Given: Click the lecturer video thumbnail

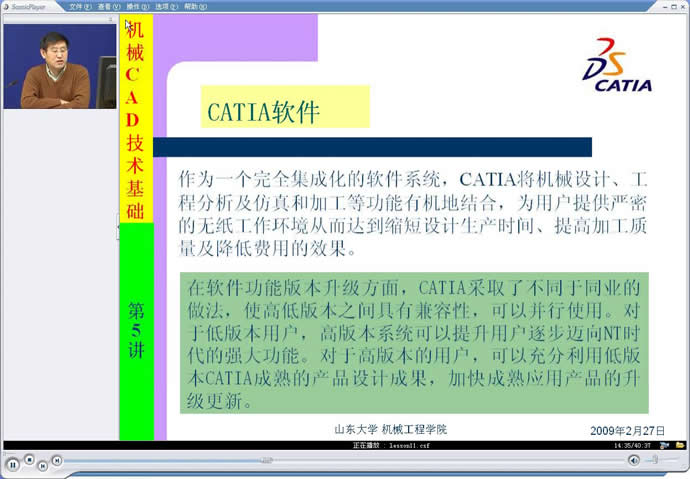Looking at the screenshot, I should point(60,66).
